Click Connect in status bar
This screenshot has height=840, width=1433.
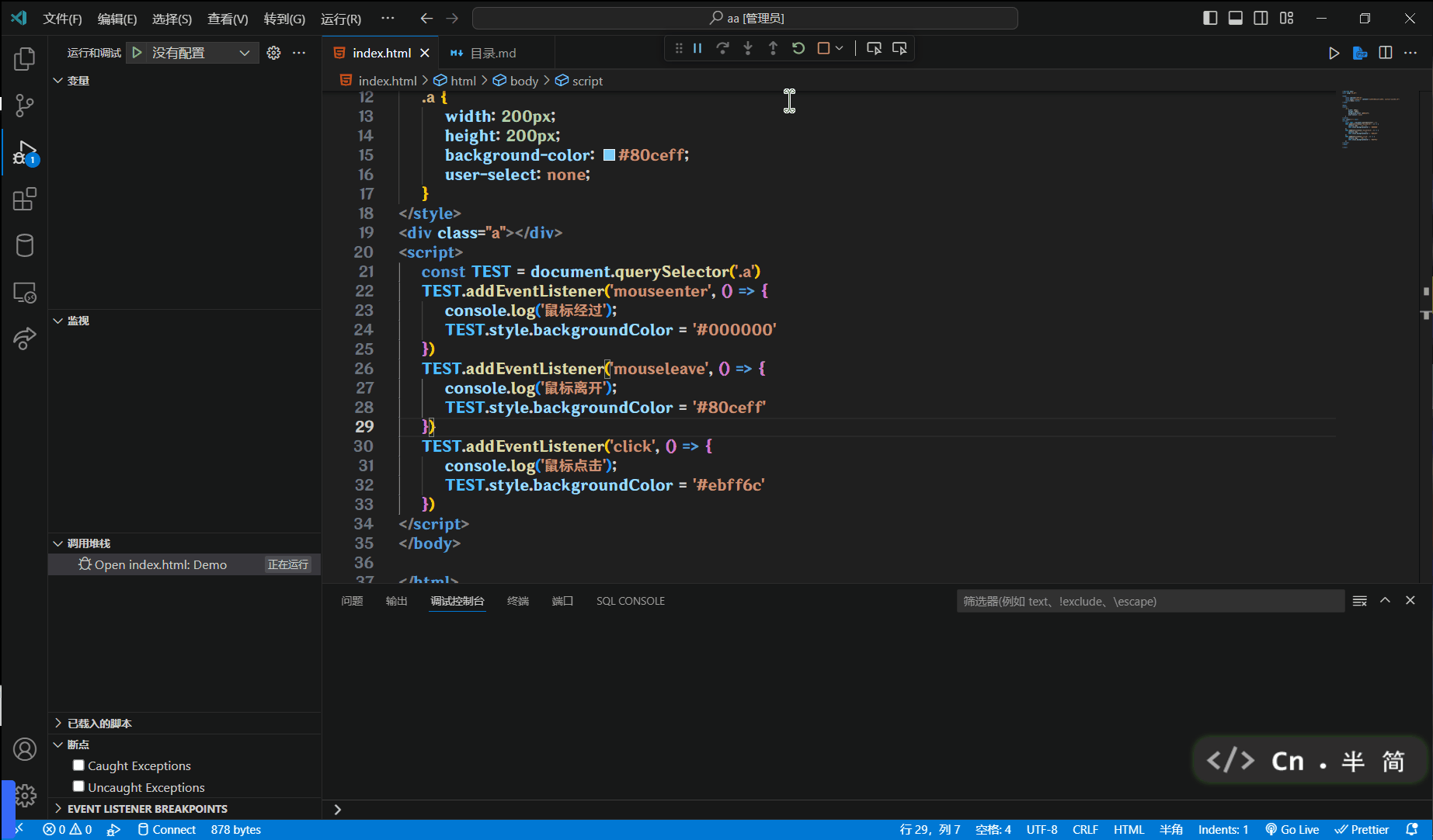[166, 829]
